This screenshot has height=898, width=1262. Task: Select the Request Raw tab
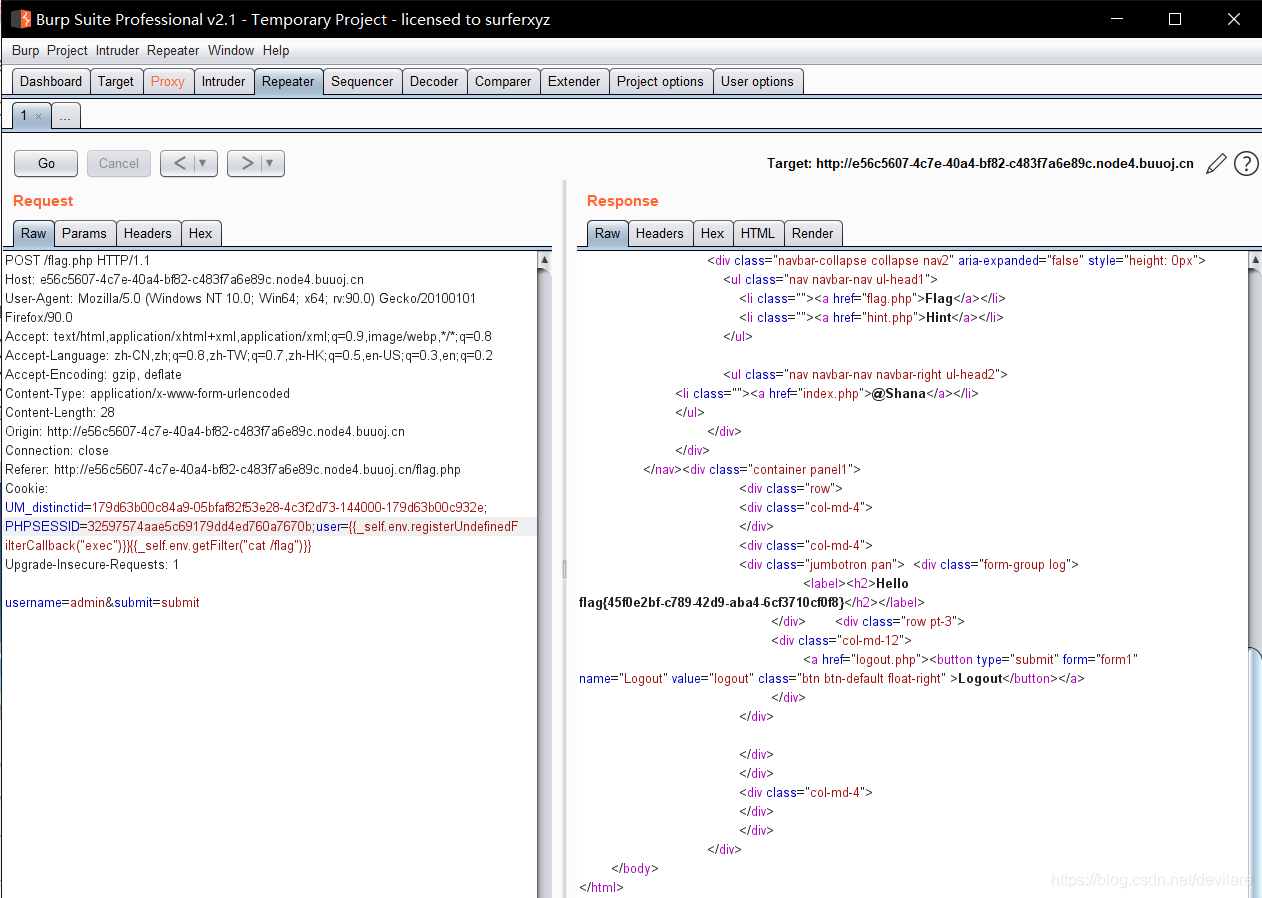[x=34, y=233]
